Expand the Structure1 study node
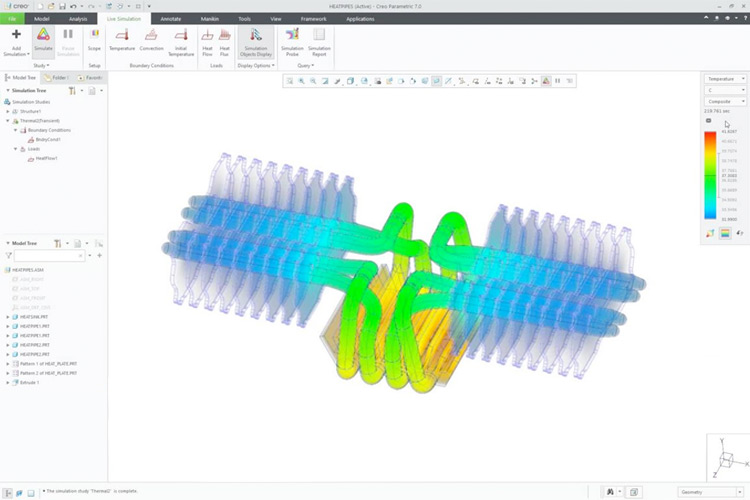750x500 pixels. (x=8, y=111)
